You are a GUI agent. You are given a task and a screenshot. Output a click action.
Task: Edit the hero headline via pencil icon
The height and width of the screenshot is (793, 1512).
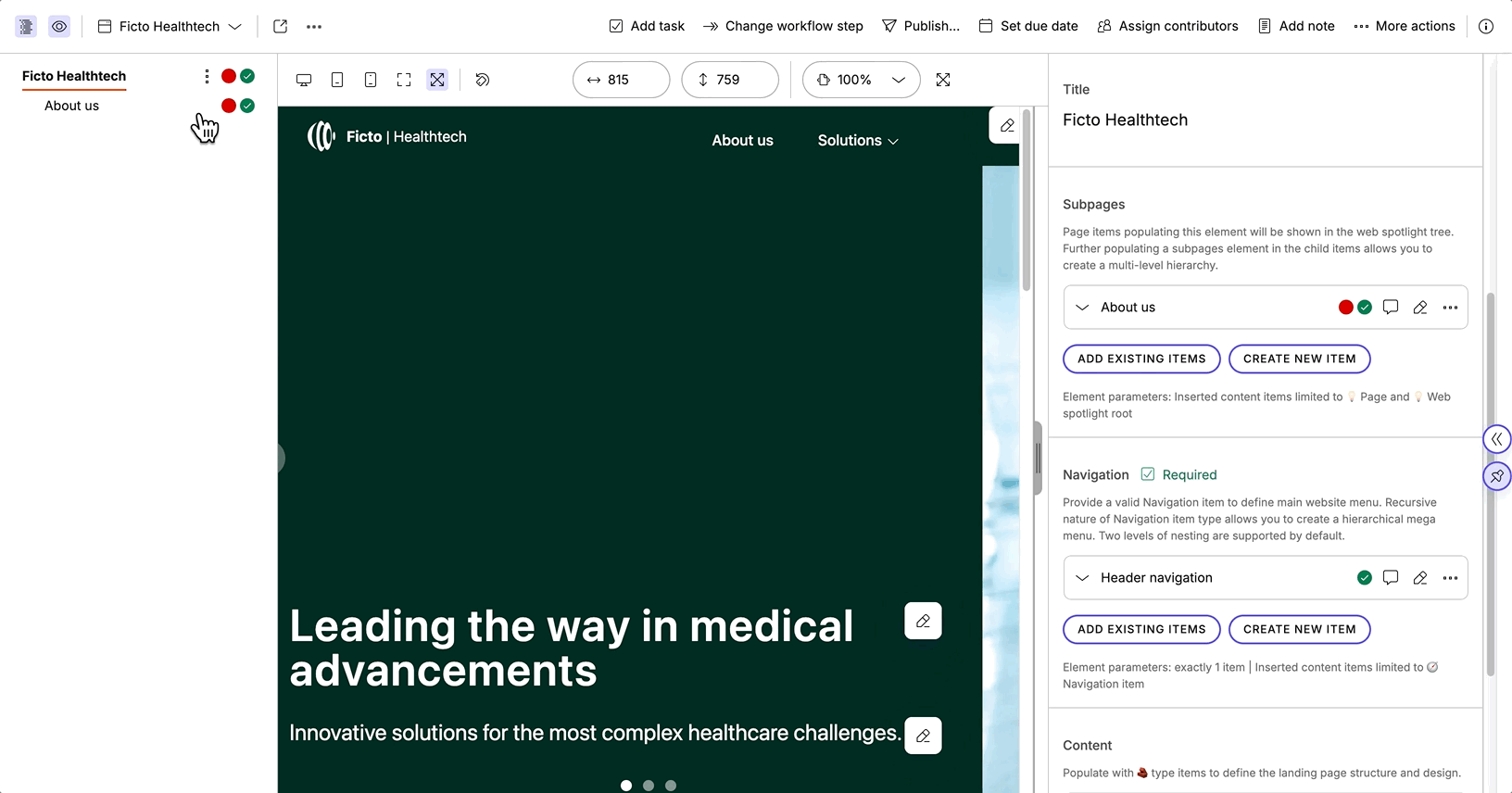(923, 621)
